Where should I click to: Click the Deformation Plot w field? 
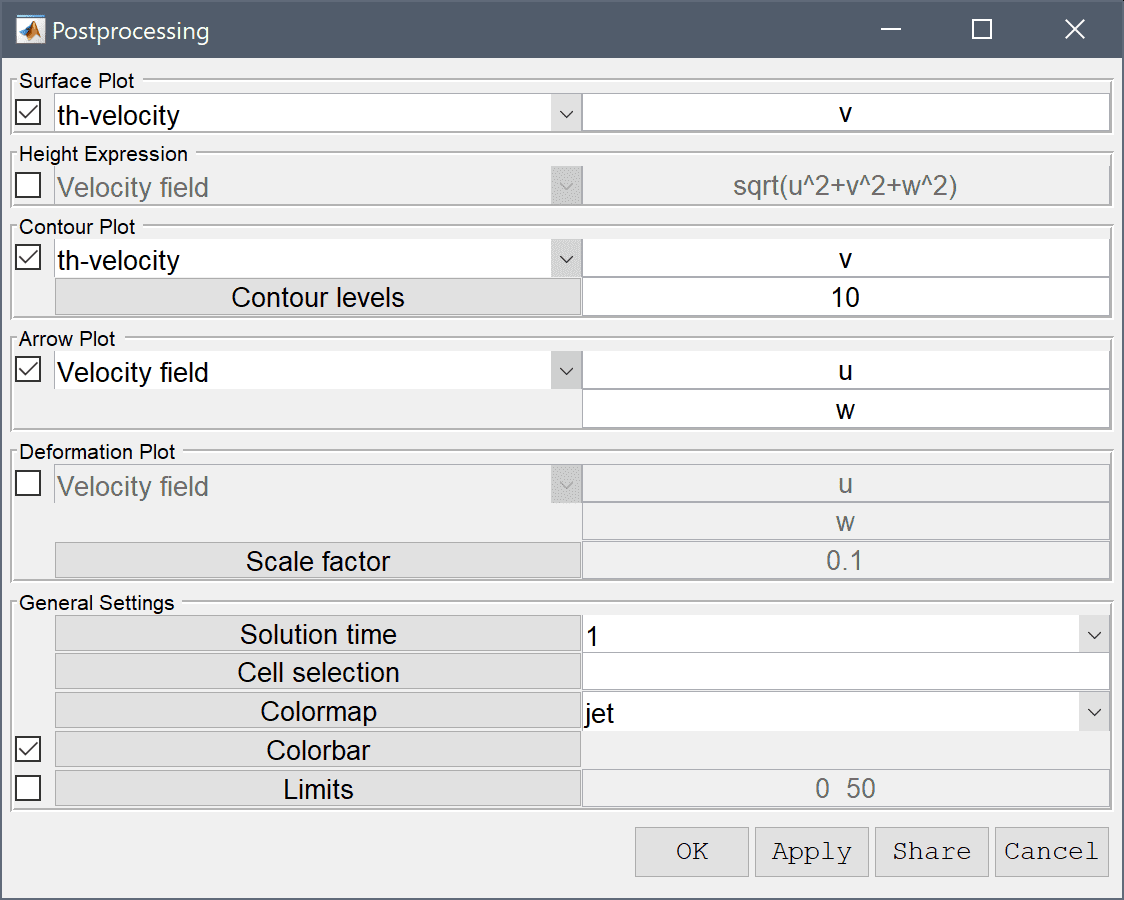click(846, 522)
